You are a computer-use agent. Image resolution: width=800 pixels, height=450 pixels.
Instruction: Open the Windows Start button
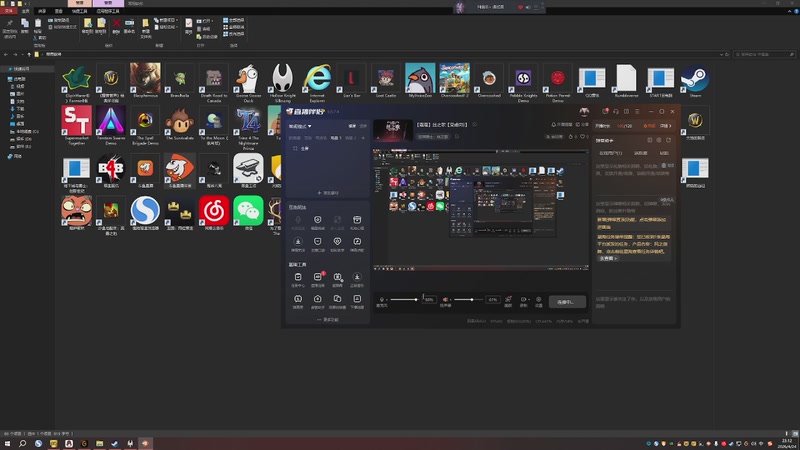(7, 443)
